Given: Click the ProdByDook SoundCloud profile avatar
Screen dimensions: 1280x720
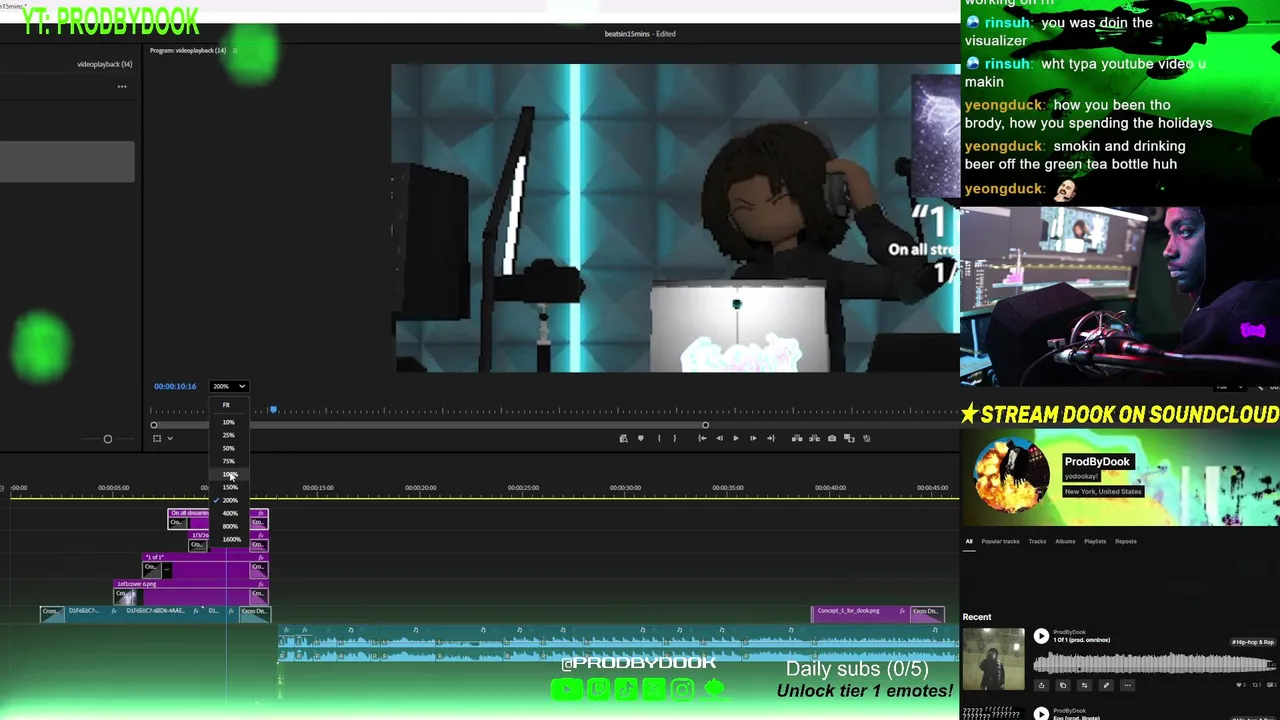Looking at the screenshot, I should [1011, 476].
